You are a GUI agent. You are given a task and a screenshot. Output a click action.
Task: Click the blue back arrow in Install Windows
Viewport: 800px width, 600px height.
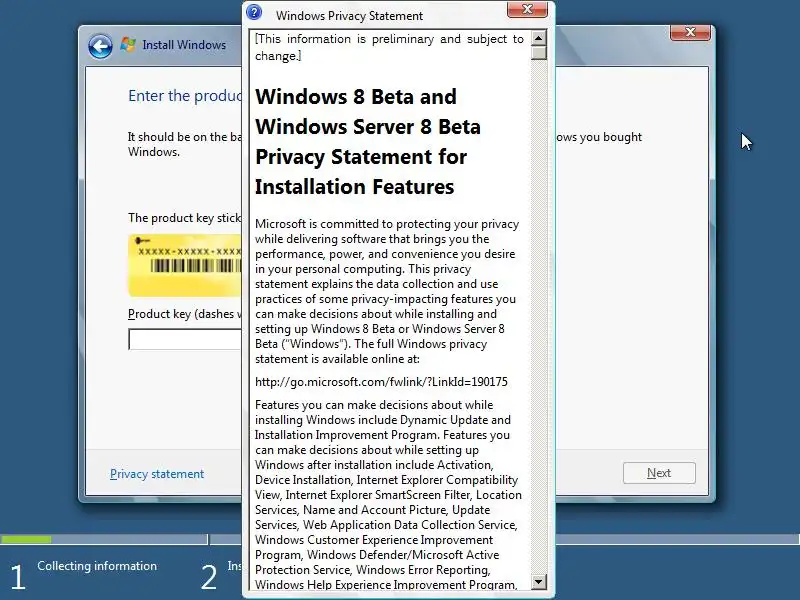tap(100, 47)
